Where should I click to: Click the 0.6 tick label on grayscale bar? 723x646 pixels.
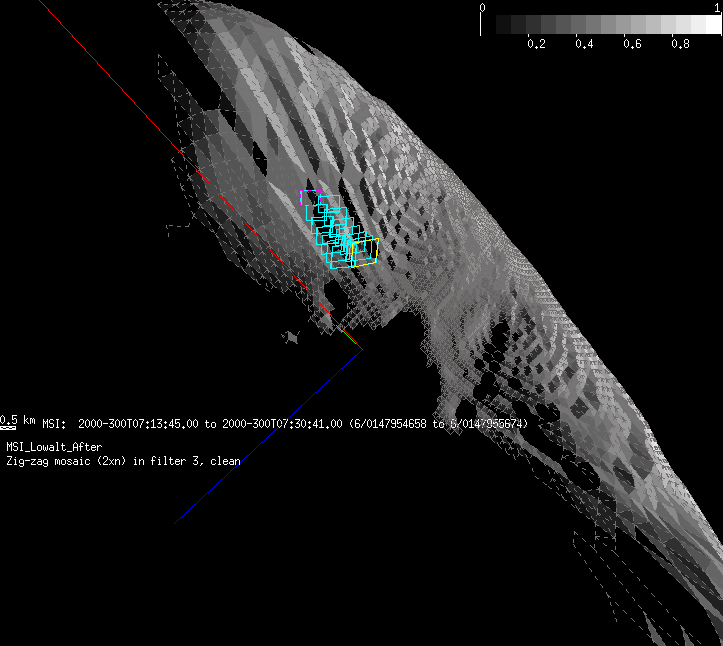pos(632,44)
